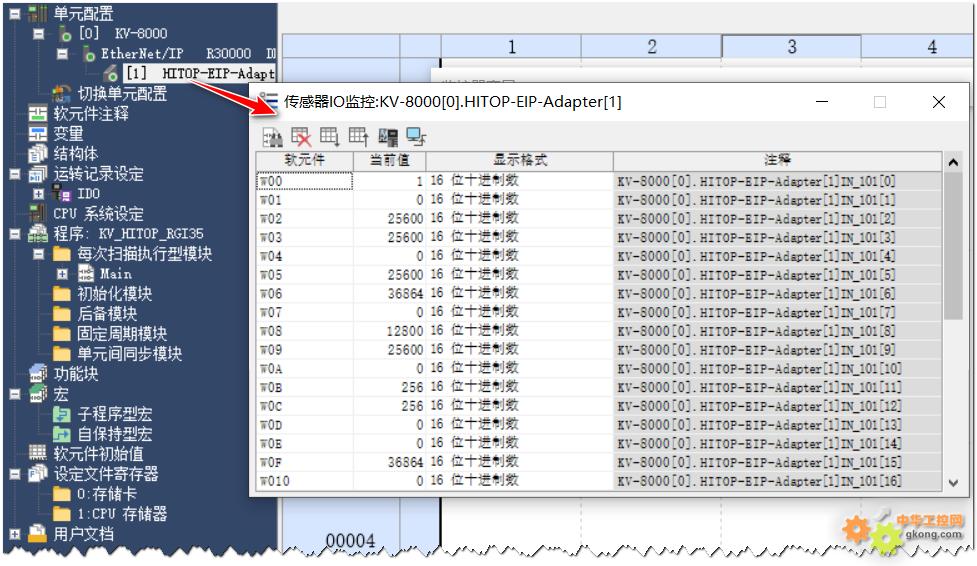The width and height of the screenshot is (977, 566).
Task: Click the 当前值 column header
Action: 389,161
